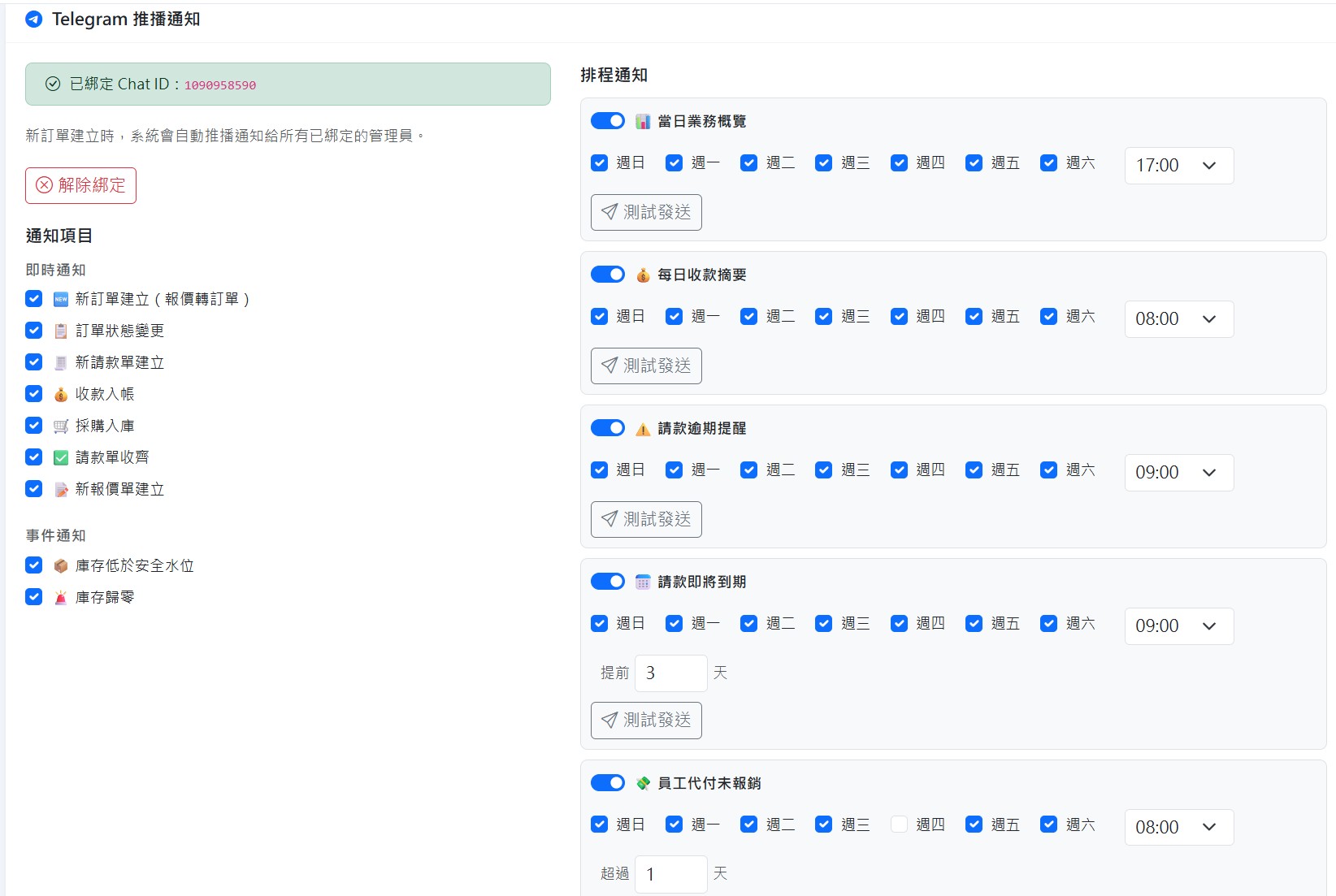Viewport: 1336px width, 896px height.
Task: Click the money bag icon next to 收款入帳
Action: (x=61, y=394)
